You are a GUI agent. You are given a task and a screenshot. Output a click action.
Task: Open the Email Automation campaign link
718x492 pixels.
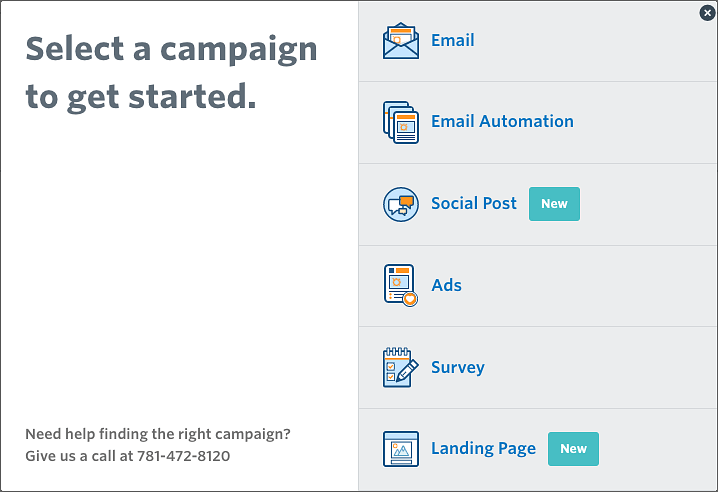502,122
